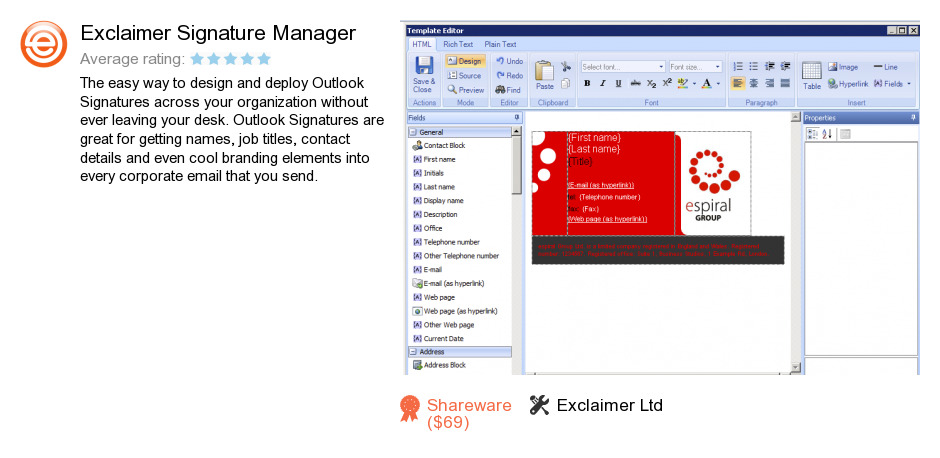The width and height of the screenshot is (940, 458).
Task: Switch to Source mode
Action: tap(465, 76)
